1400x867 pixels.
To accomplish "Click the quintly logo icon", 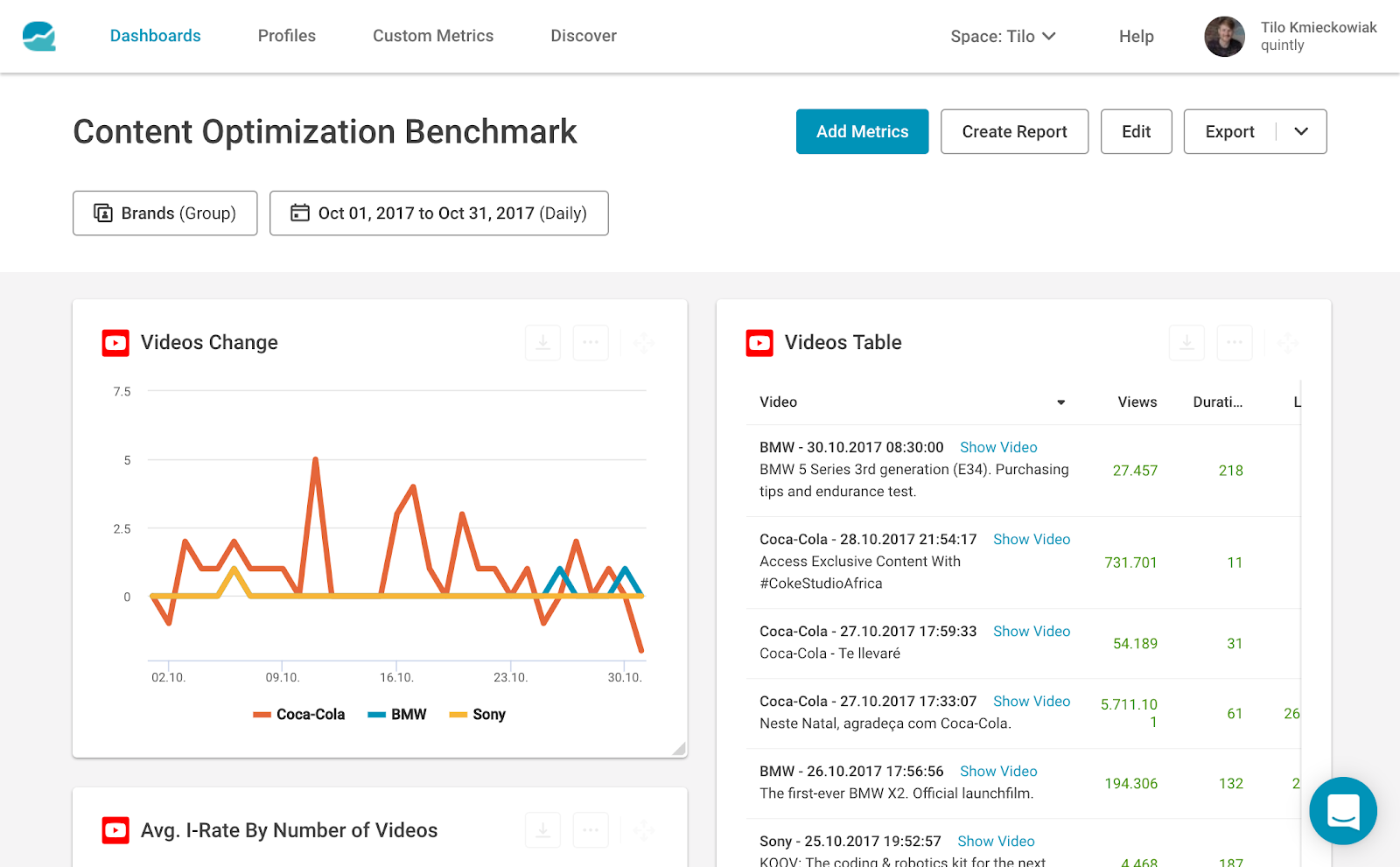I will (39, 36).
